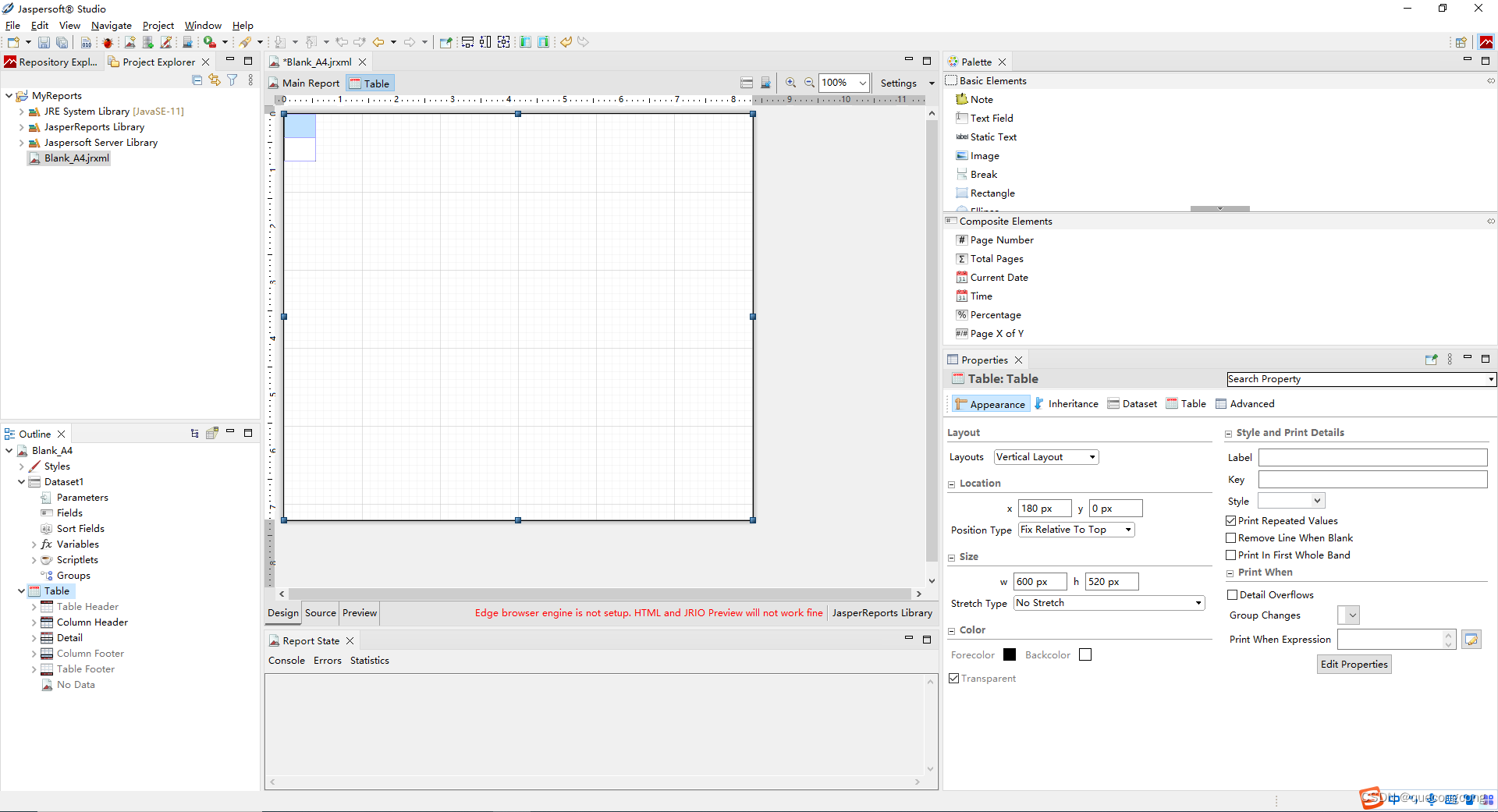
Task: Open the Navigate menu
Action: click(112, 25)
